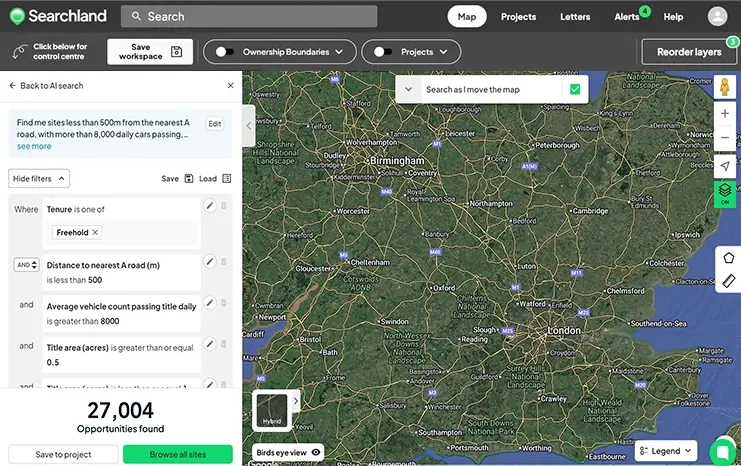Drop the Street View pegman icon
Screen dimensions: 741x466
(724, 87)
